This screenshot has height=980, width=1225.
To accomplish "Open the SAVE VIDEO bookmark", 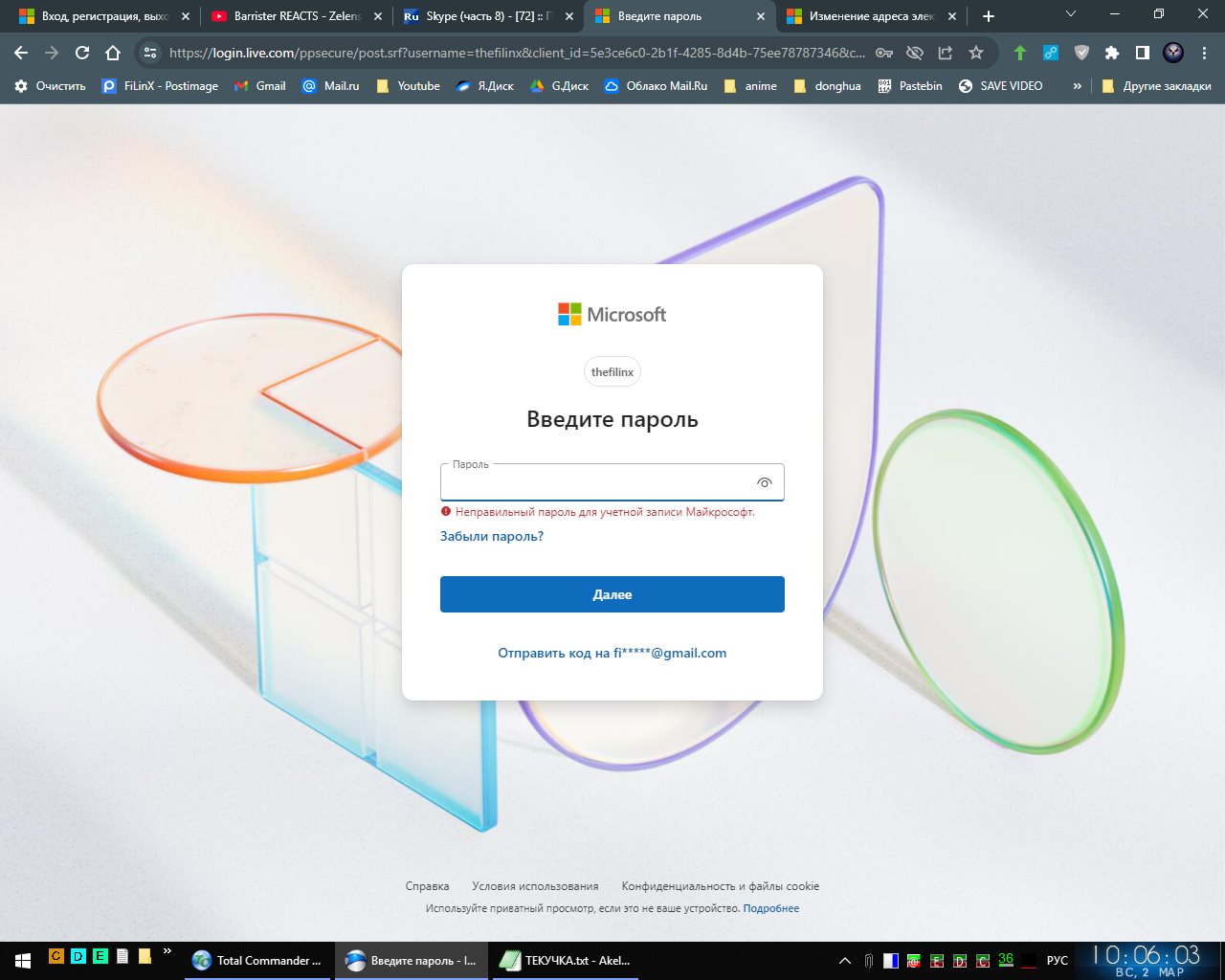I will point(1000,86).
